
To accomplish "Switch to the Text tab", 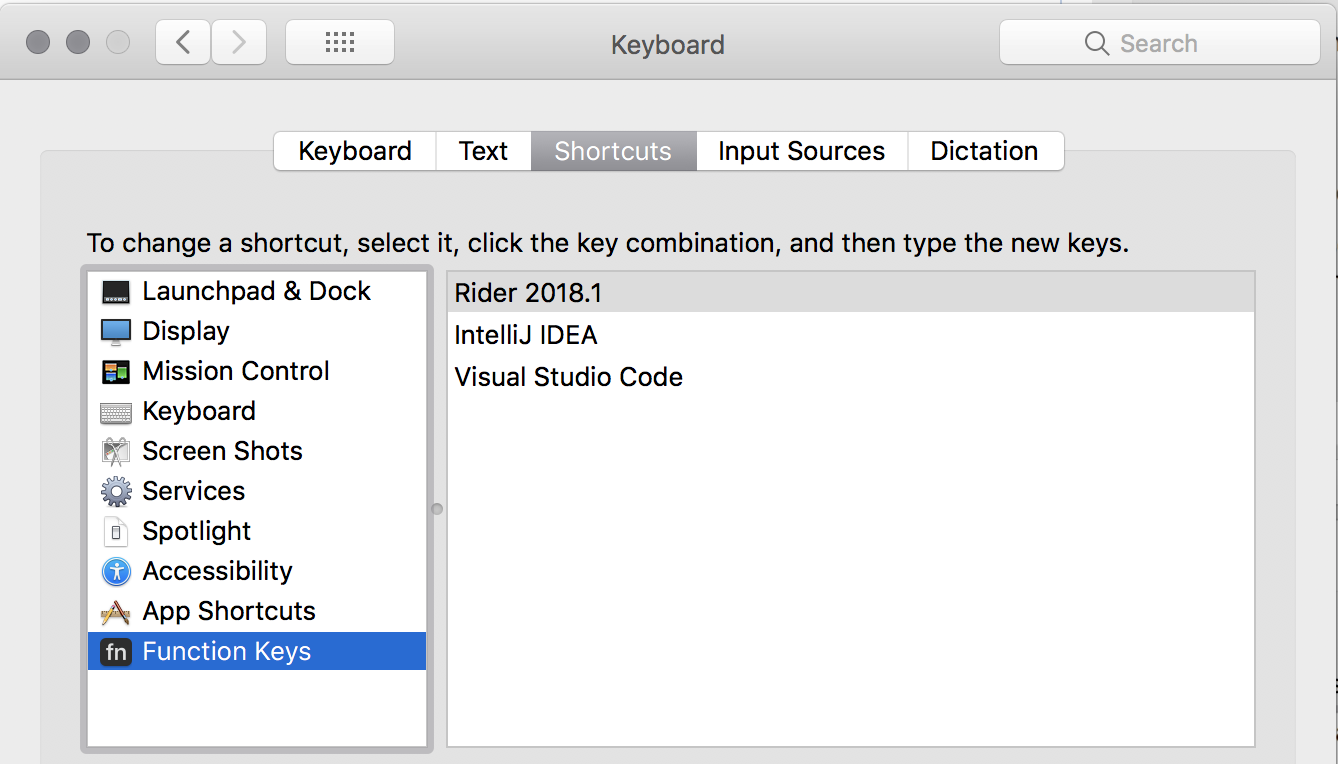I will [483, 150].
